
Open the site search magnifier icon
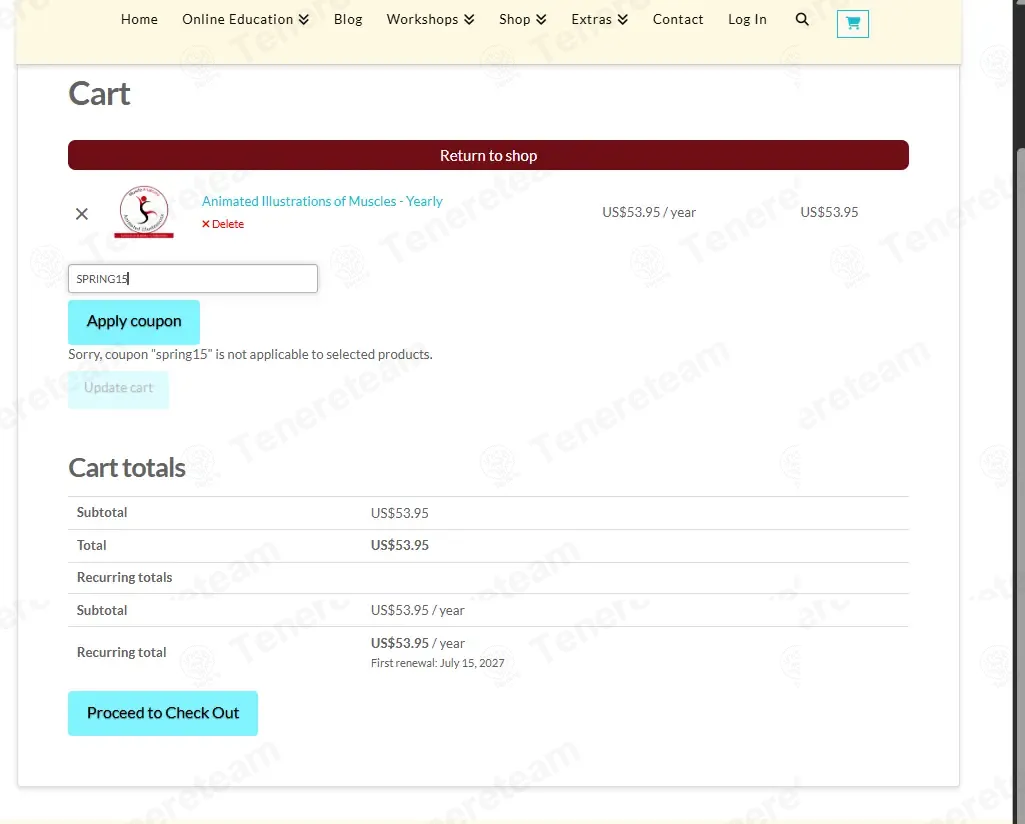click(x=802, y=20)
